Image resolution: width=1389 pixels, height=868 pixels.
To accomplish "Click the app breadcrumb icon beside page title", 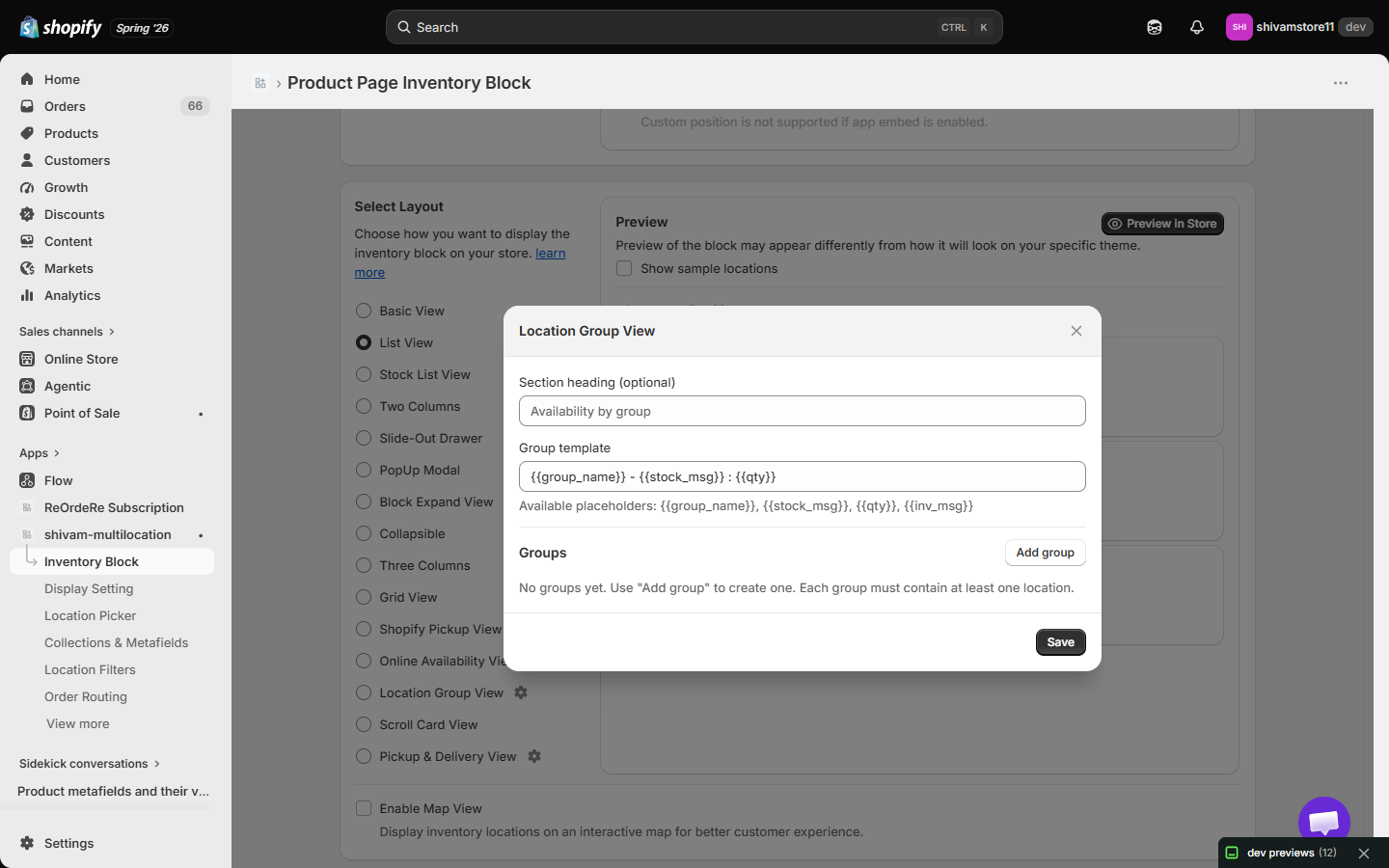I will click(260, 83).
